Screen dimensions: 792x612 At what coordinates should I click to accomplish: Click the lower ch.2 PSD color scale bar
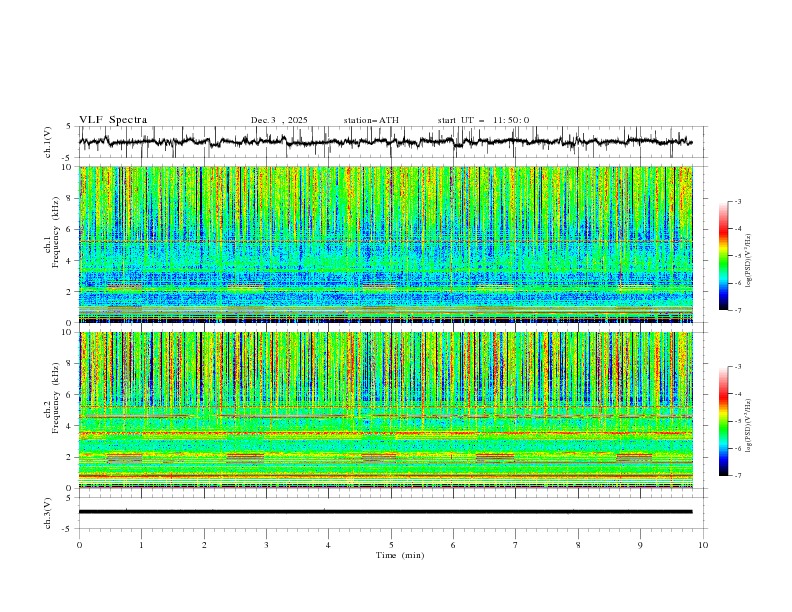pyautogui.click(x=723, y=421)
